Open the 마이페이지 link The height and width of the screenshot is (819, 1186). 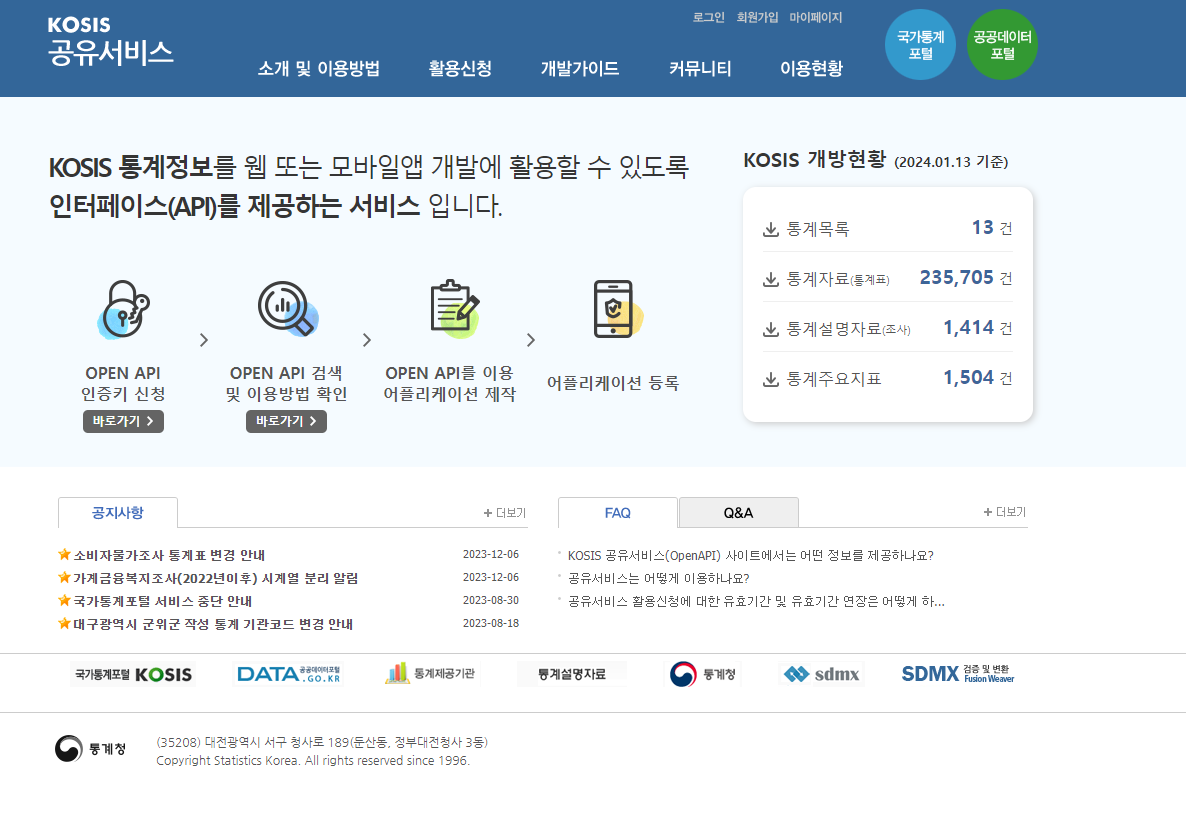point(815,17)
